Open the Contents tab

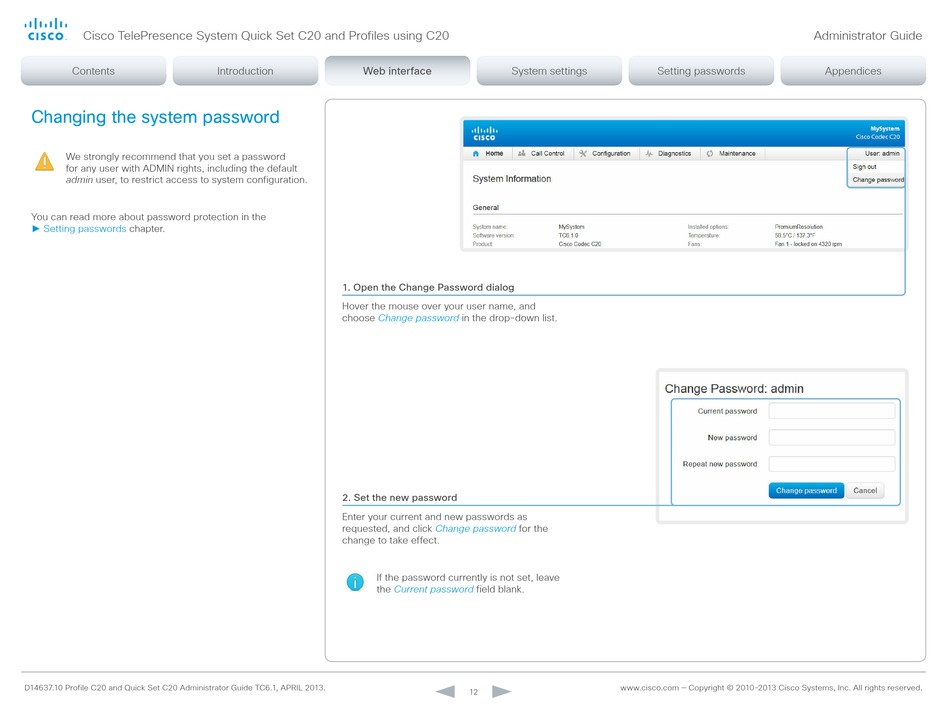[93, 71]
